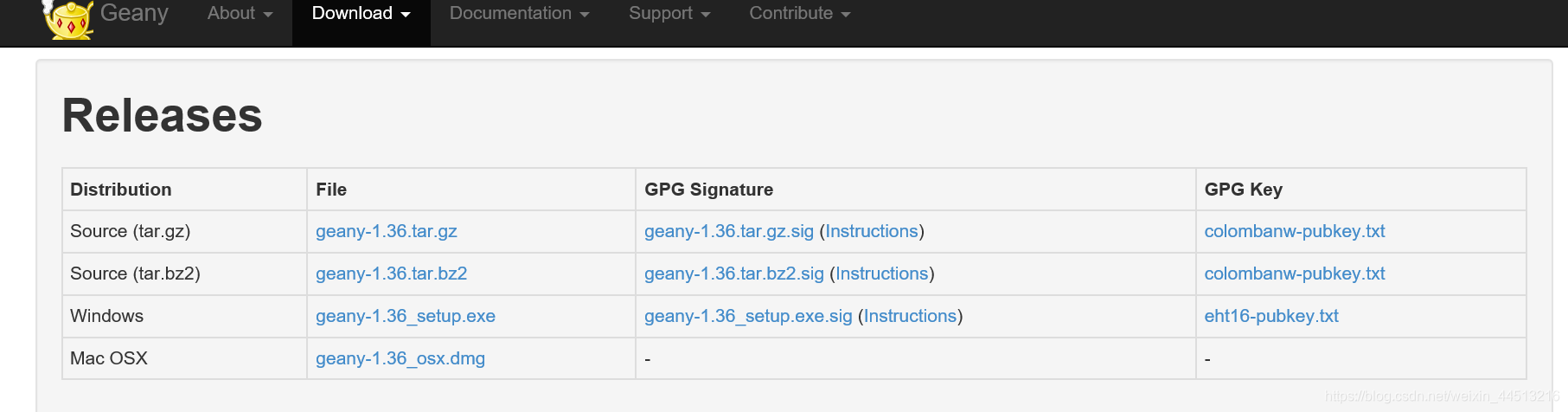Screen dimensions: 1568x412
Task: Open geany-1.36_setup.exe.sig signature link
Action: (748, 316)
